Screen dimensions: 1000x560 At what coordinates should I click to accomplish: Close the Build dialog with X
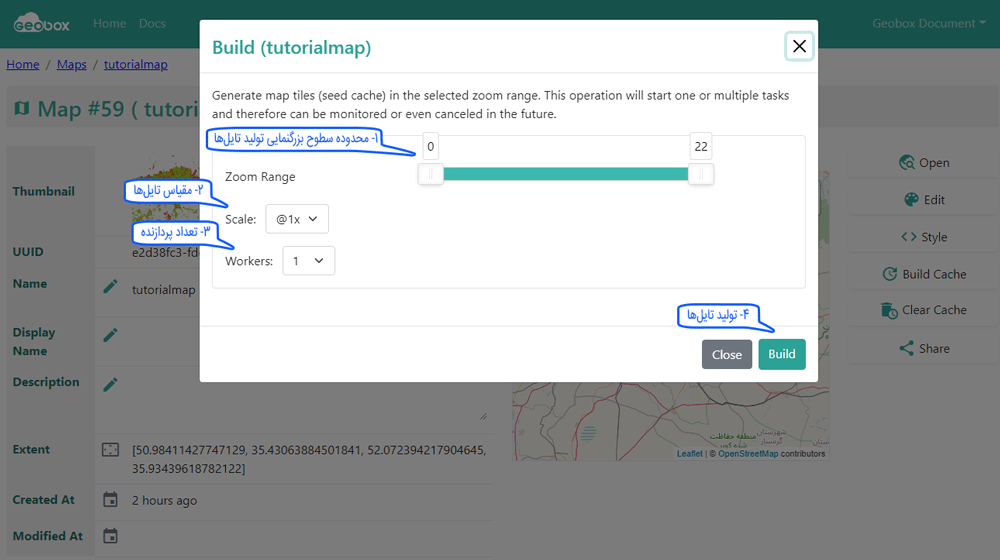798,46
